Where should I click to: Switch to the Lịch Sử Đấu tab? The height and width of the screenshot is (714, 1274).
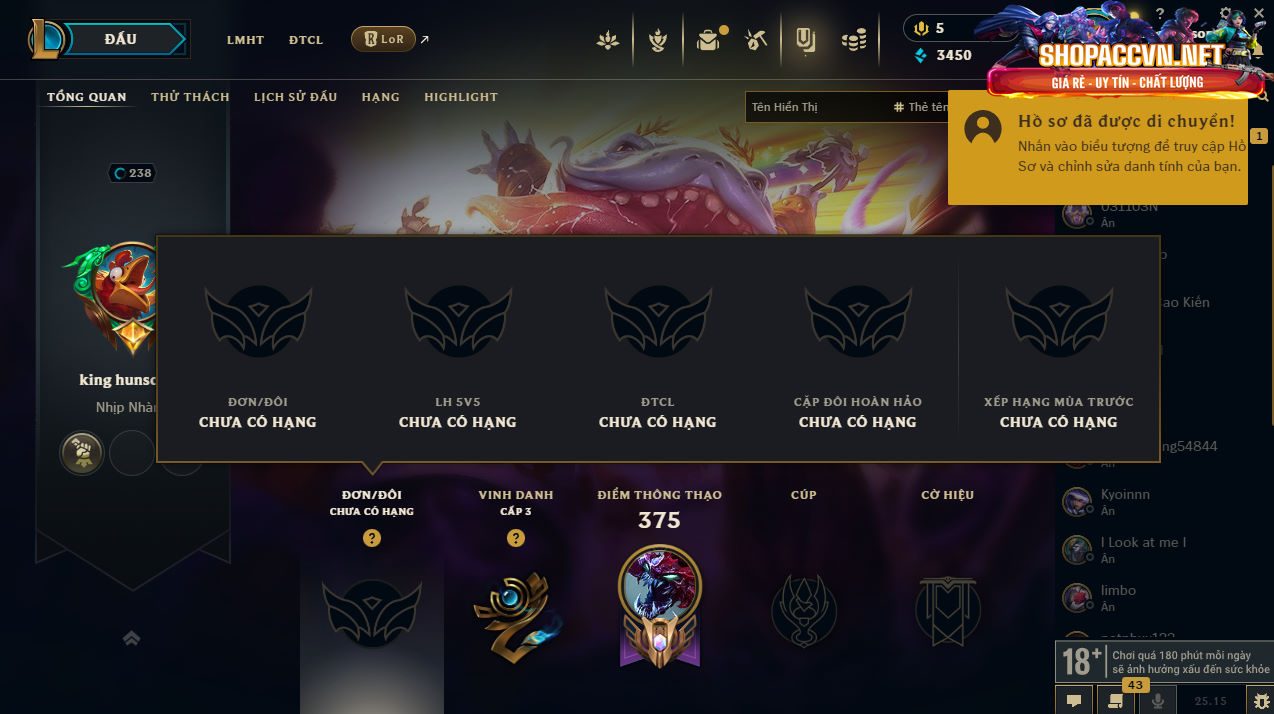[x=295, y=97]
